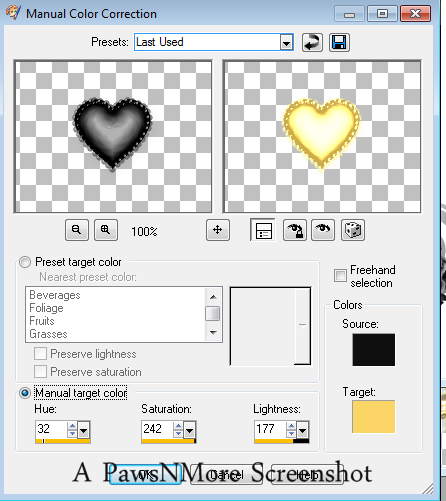Zoom out the preview with minus magnifier
Viewport: 446px width, 501px height.
[x=77, y=230]
